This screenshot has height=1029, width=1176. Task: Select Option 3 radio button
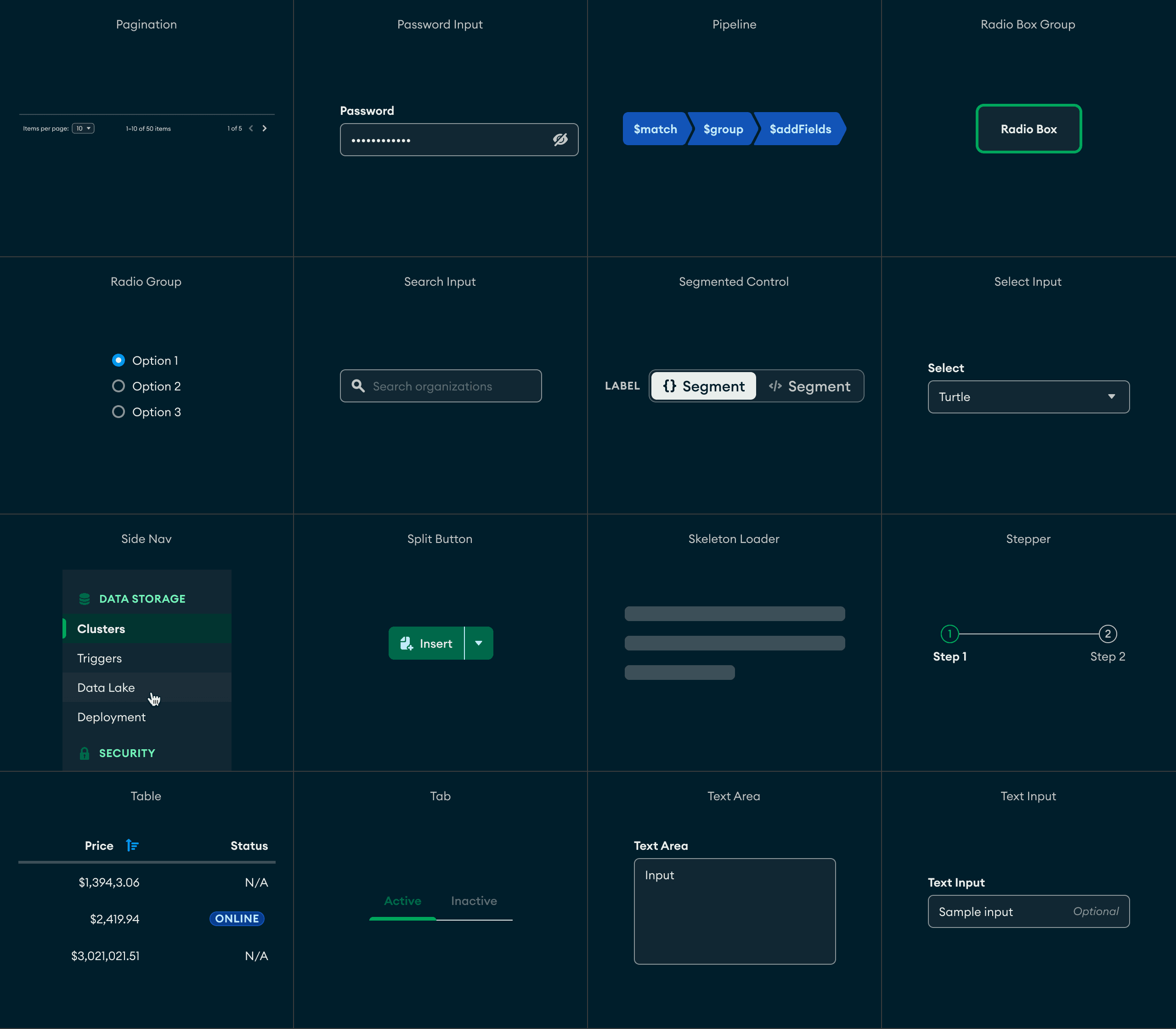[x=119, y=411]
